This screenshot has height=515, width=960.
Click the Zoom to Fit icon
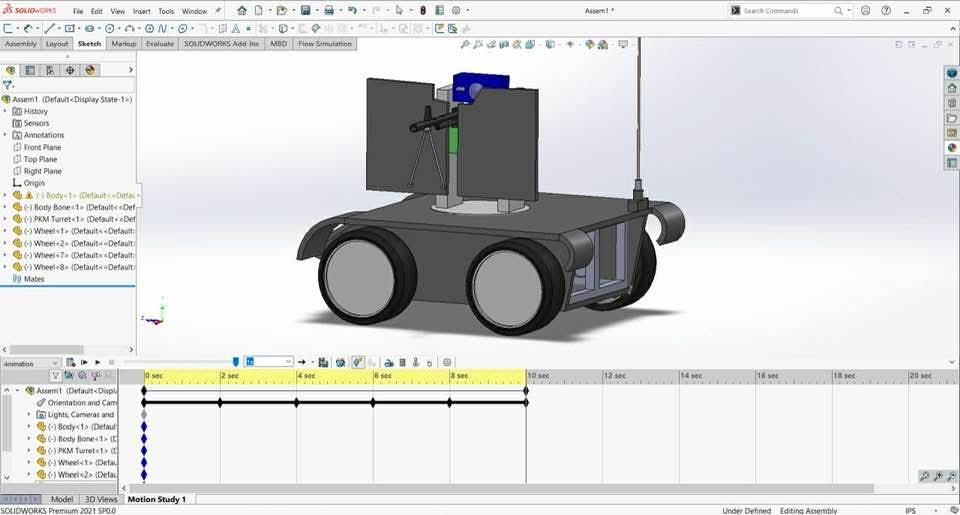click(x=465, y=45)
